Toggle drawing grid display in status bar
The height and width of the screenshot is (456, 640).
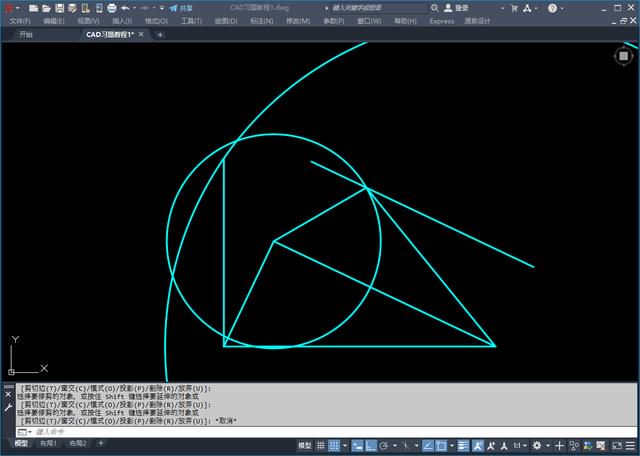320,446
